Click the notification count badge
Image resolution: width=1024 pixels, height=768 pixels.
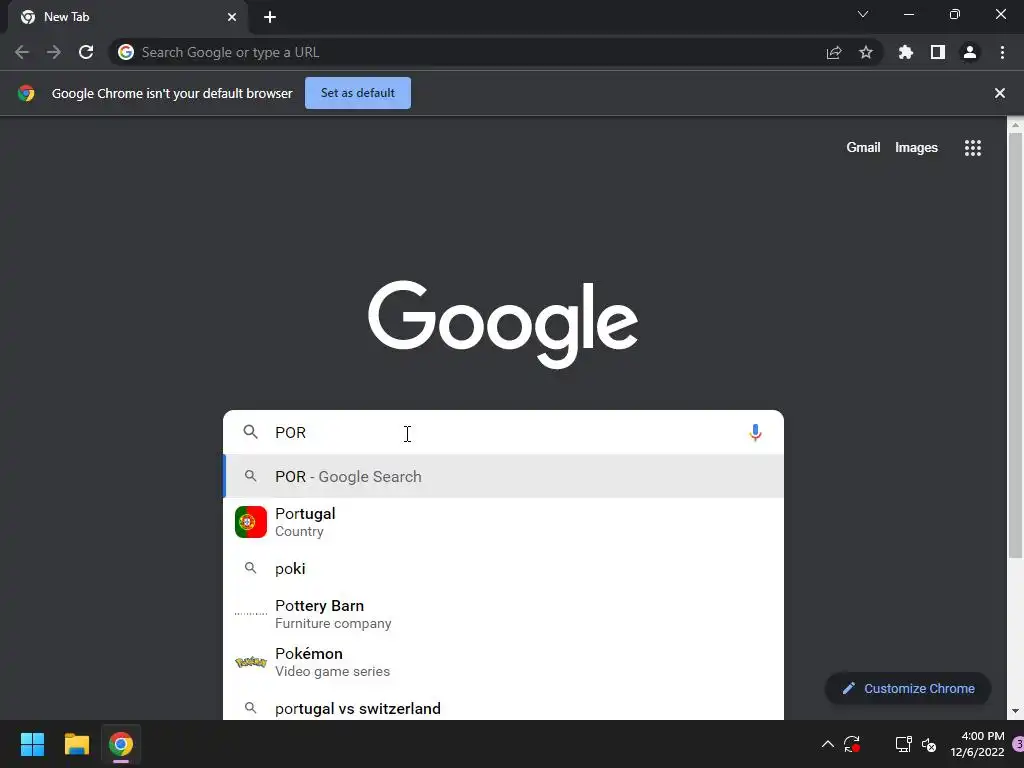[1018, 744]
